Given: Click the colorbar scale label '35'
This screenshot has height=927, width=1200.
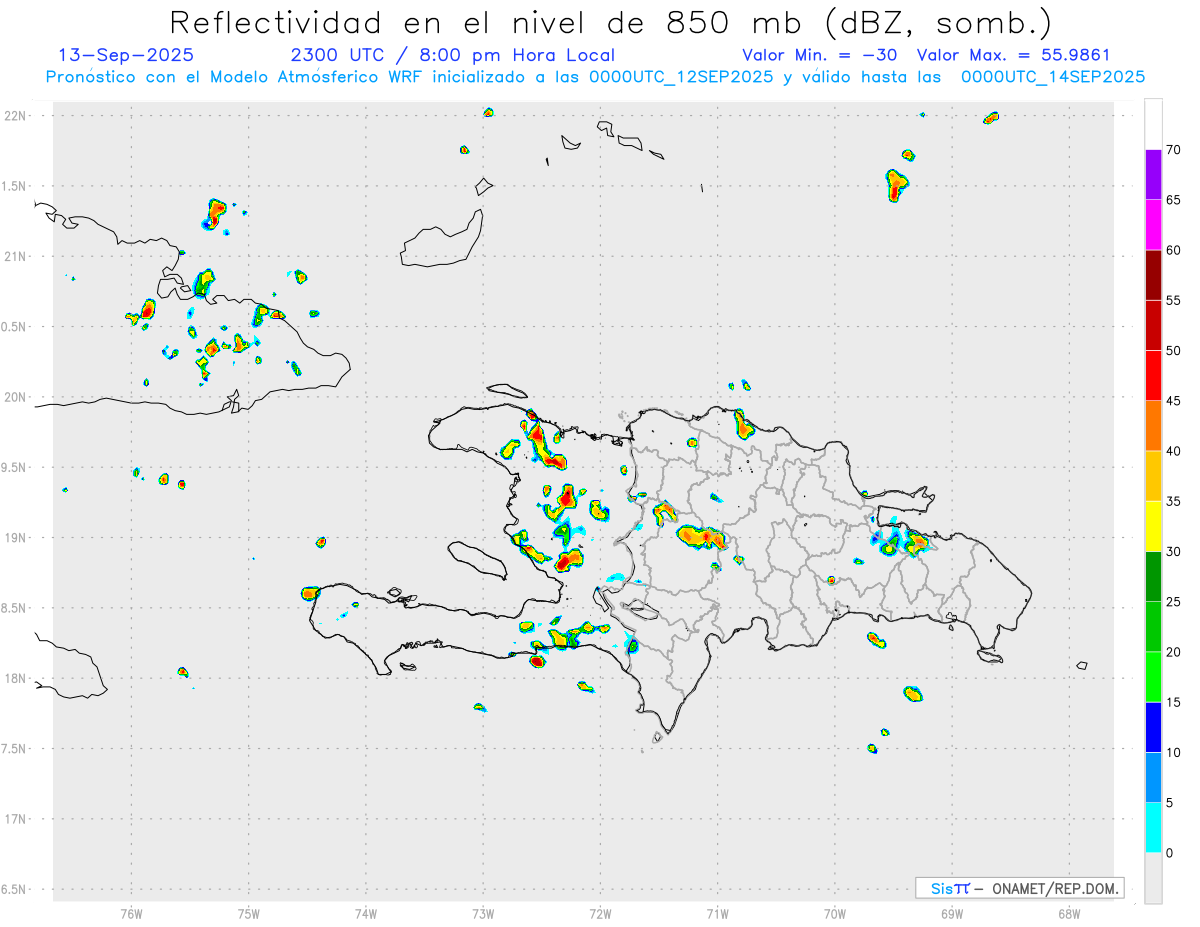Looking at the screenshot, I should (1173, 501).
